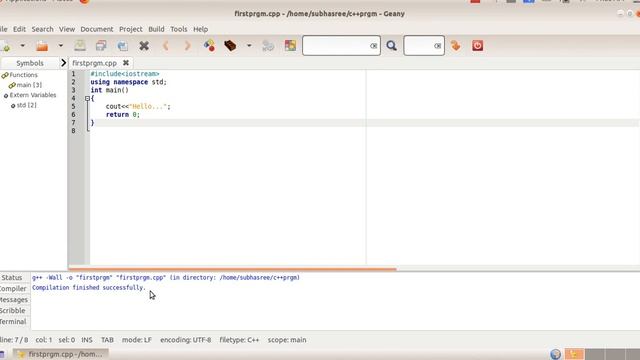Viewport: 640px width, 360px height.
Task: Navigate forward with the right arrow icon
Action: tap(187, 46)
